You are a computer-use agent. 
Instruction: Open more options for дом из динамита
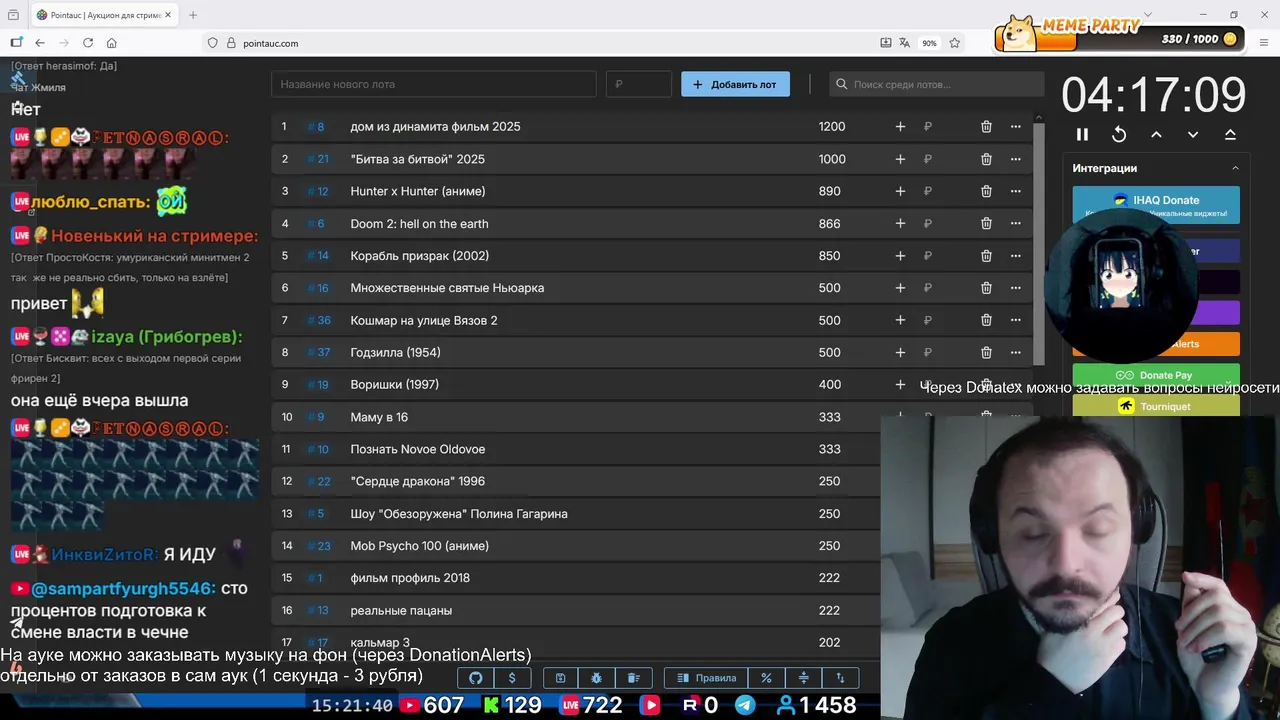click(x=1016, y=126)
